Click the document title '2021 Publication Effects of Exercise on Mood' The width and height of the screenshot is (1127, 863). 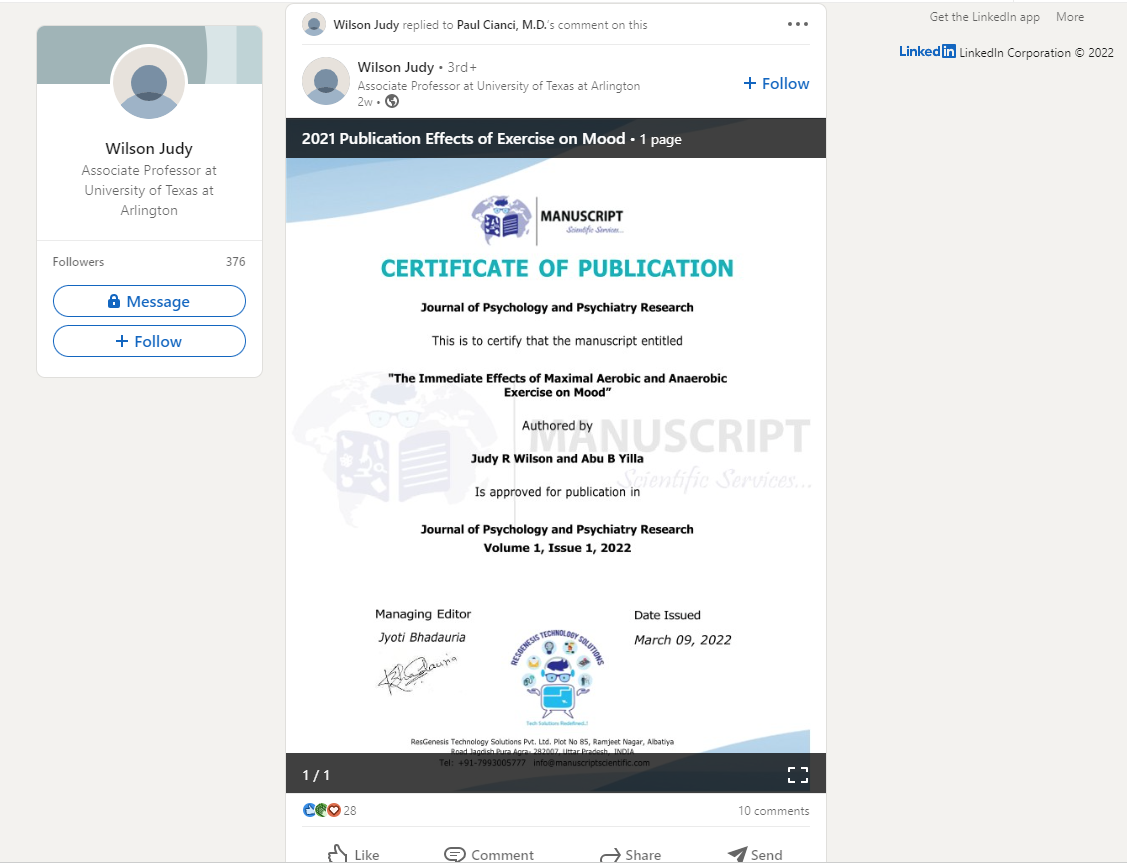click(x=463, y=139)
